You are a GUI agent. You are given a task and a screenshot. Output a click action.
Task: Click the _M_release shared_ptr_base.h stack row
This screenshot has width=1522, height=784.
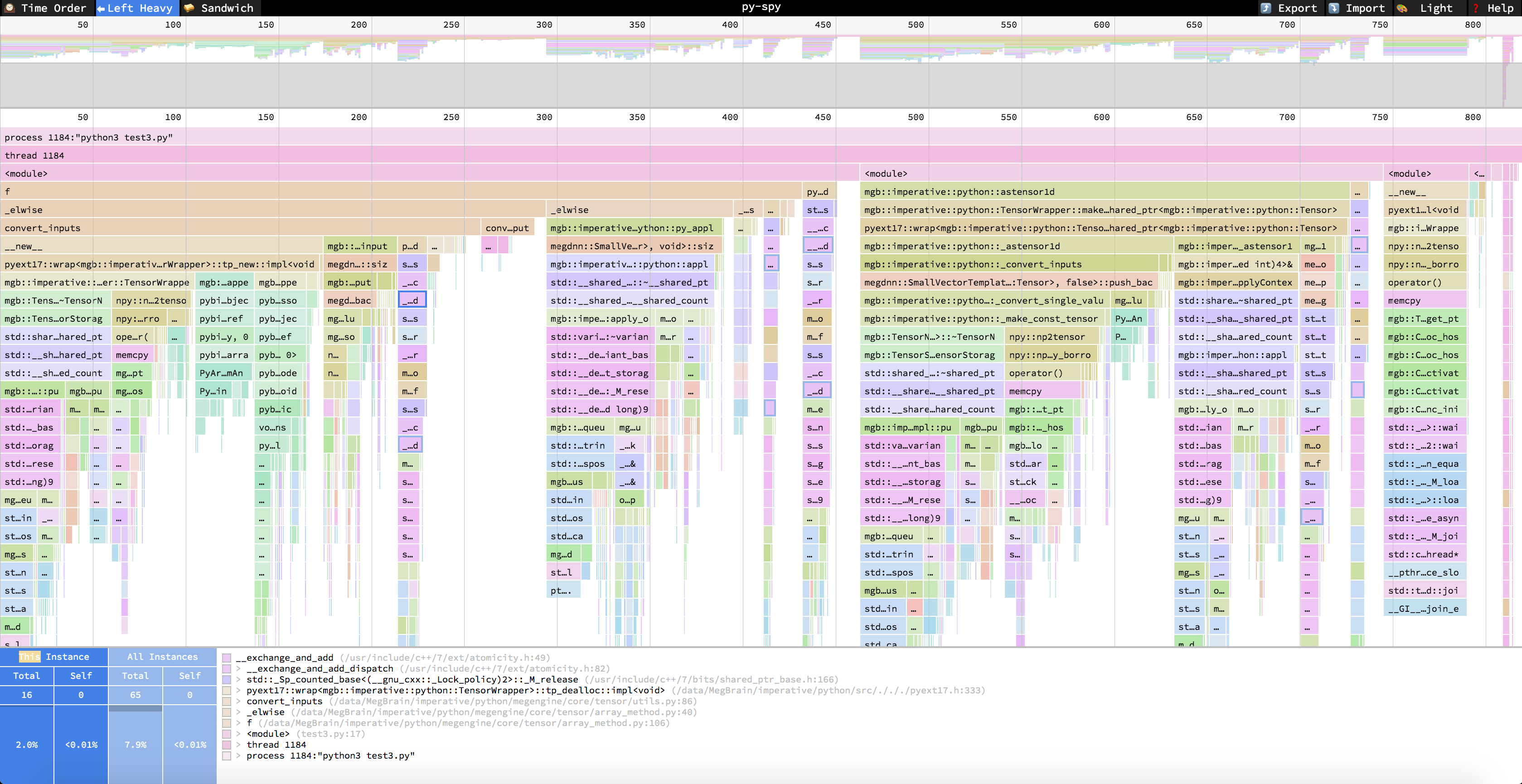click(542, 679)
